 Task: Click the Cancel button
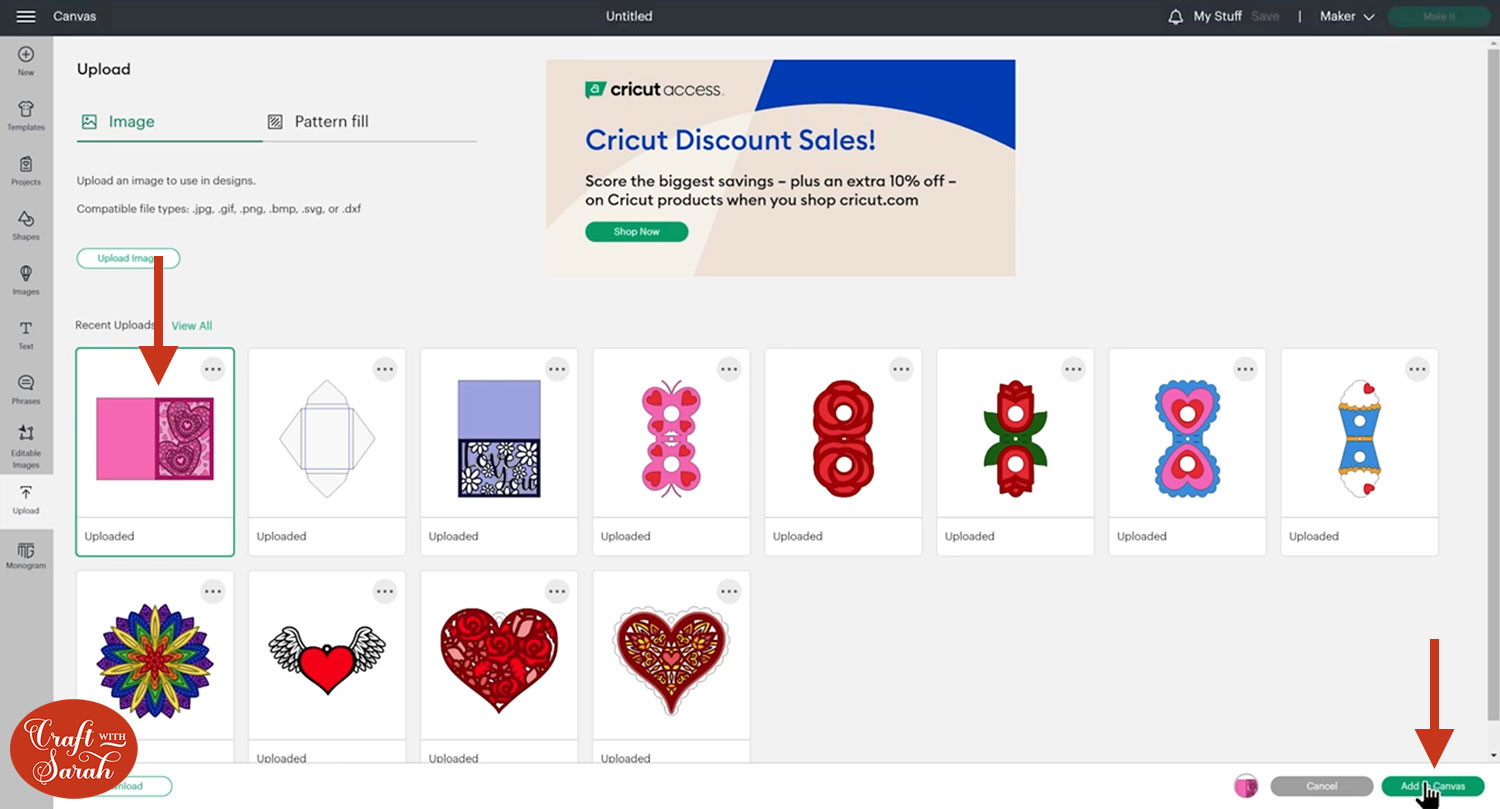(1322, 786)
